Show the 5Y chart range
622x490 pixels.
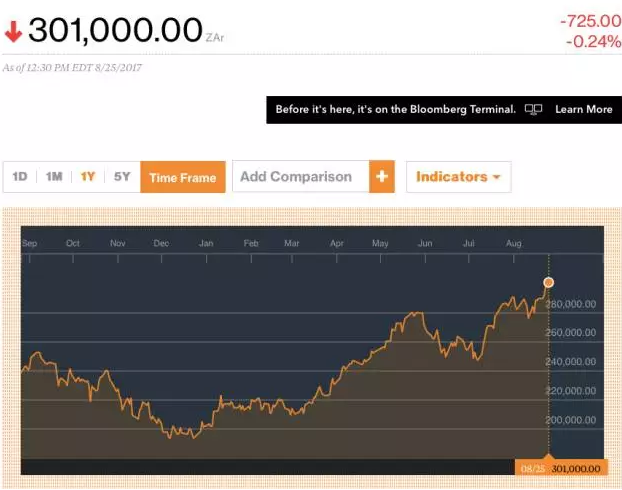click(122, 177)
